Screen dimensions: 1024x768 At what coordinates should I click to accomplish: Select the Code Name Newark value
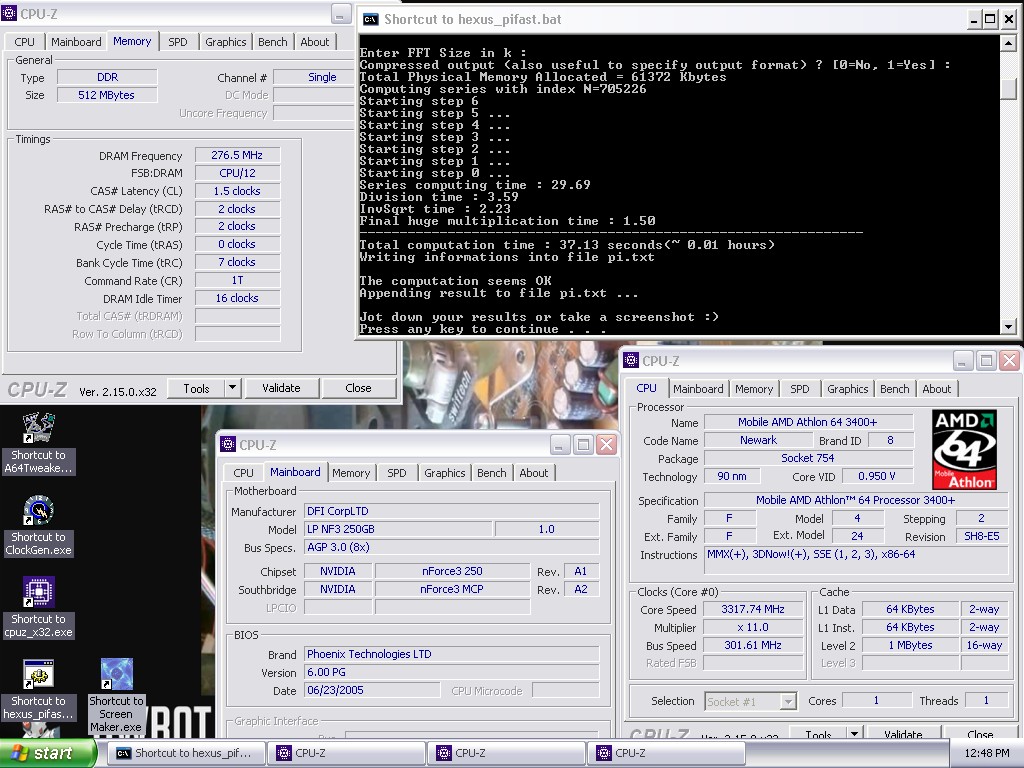[758, 441]
